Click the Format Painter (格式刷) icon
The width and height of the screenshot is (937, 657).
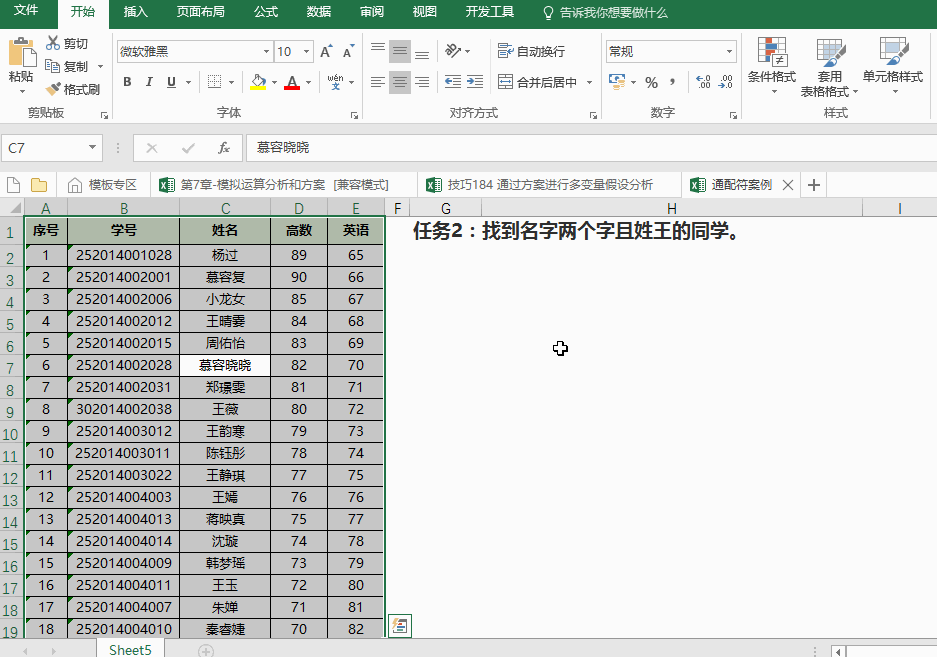pos(53,89)
